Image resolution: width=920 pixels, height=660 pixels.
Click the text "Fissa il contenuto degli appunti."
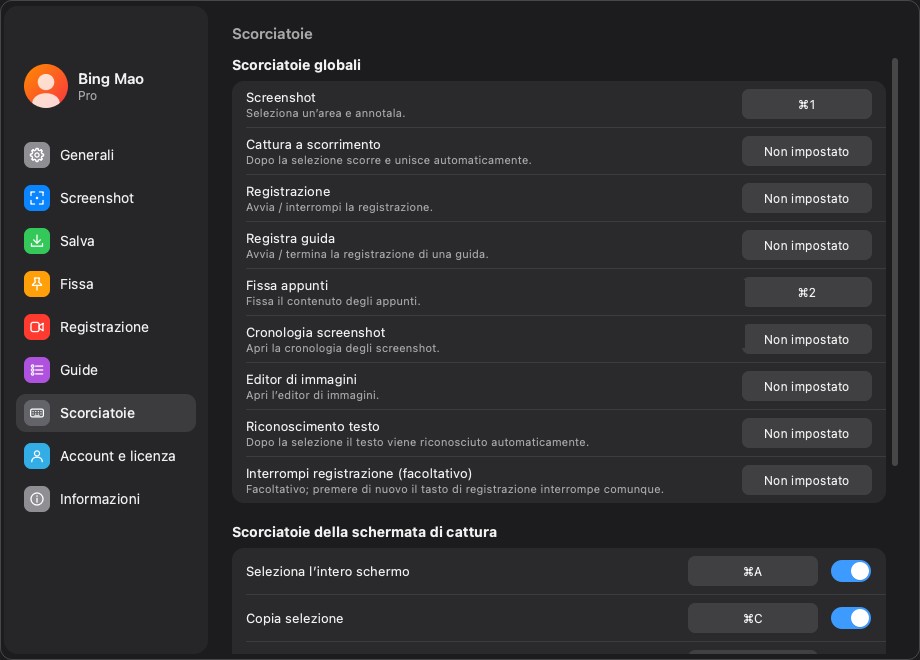coord(333,302)
